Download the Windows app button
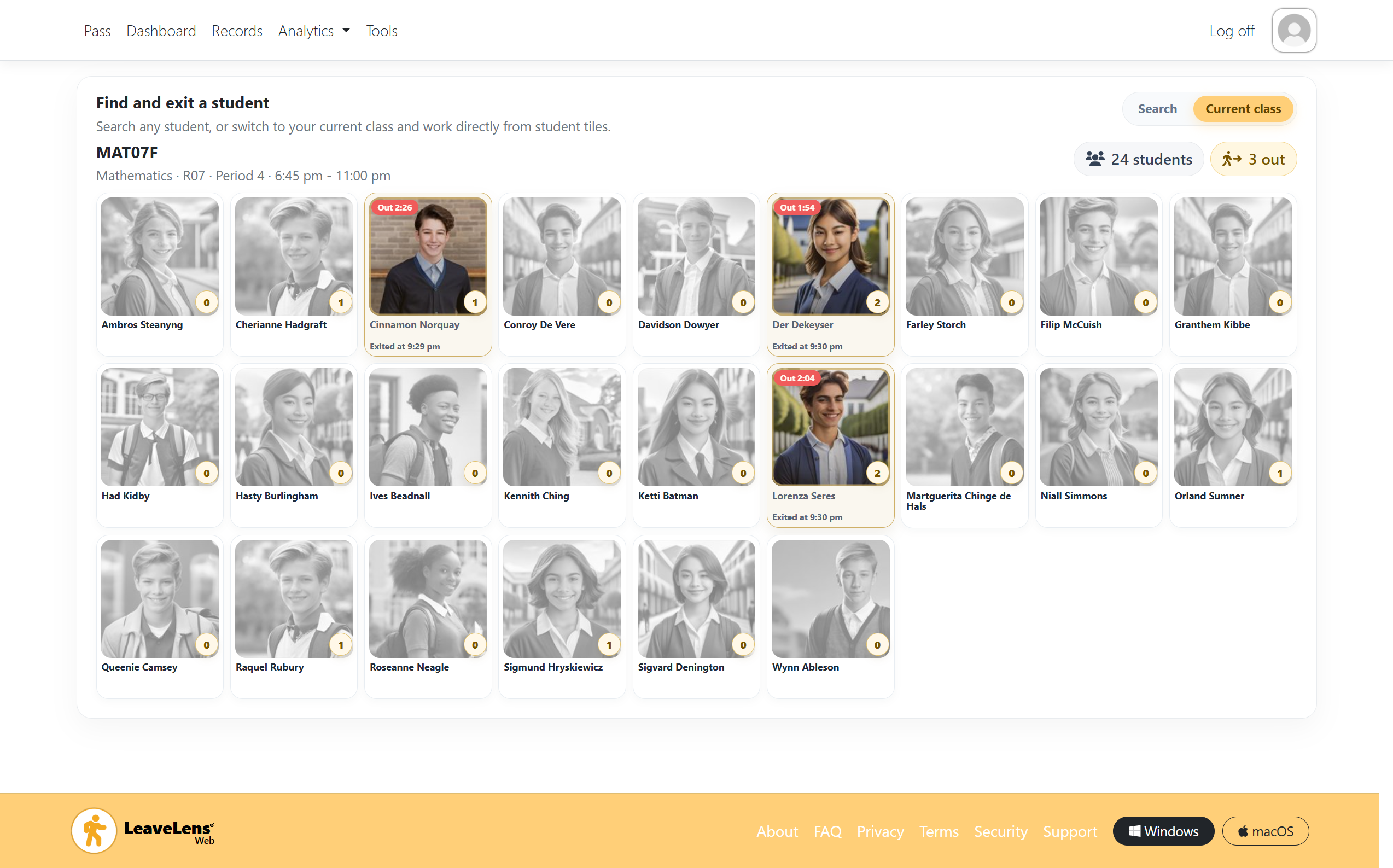 point(1163,831)
